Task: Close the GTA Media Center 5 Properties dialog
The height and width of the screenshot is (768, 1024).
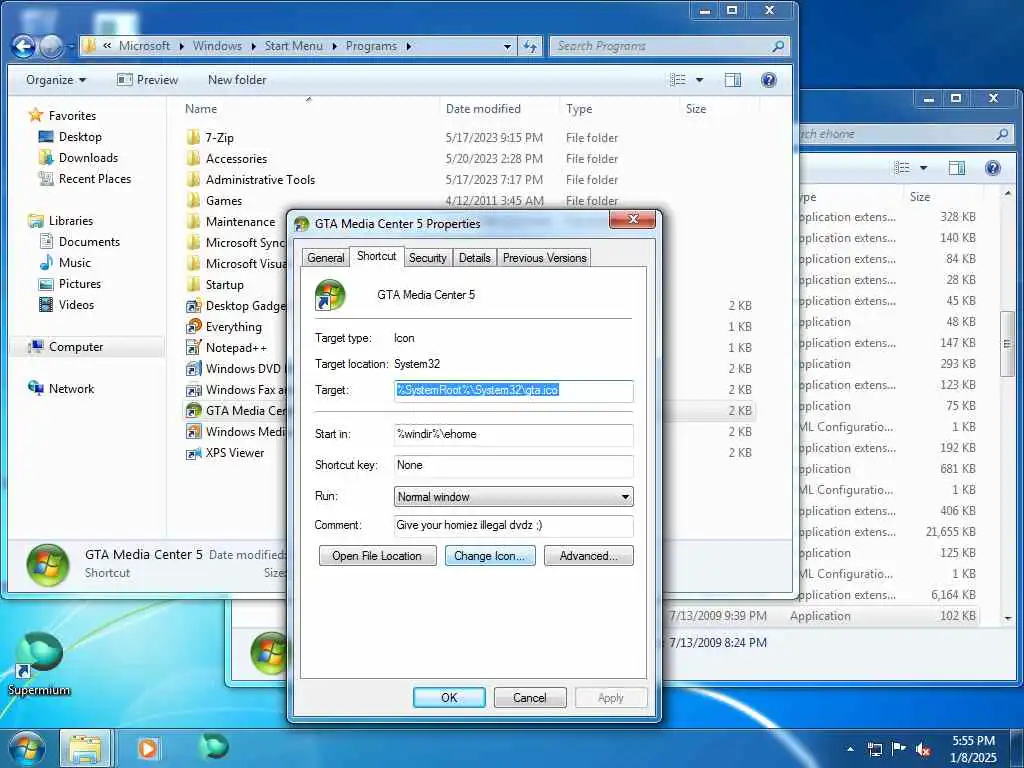Action: [x=632, y=219]
